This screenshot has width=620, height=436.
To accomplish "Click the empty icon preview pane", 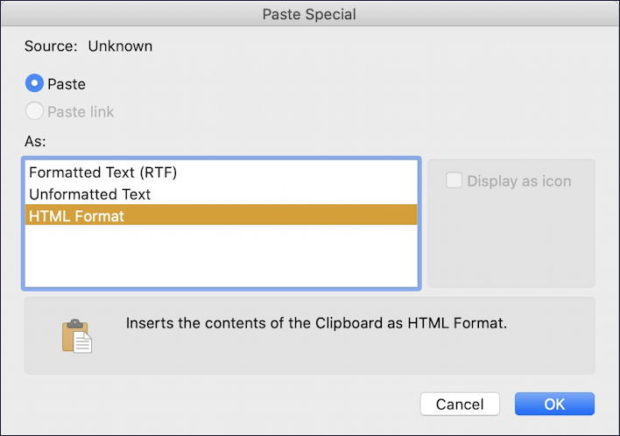I will point(511,240).
